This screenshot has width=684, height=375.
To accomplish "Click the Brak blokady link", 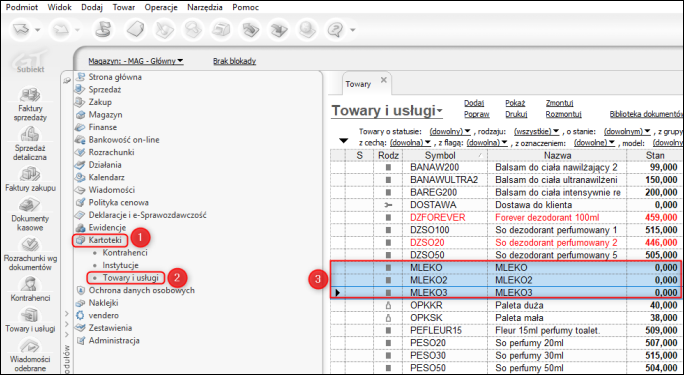I will (x=234, y=61).
